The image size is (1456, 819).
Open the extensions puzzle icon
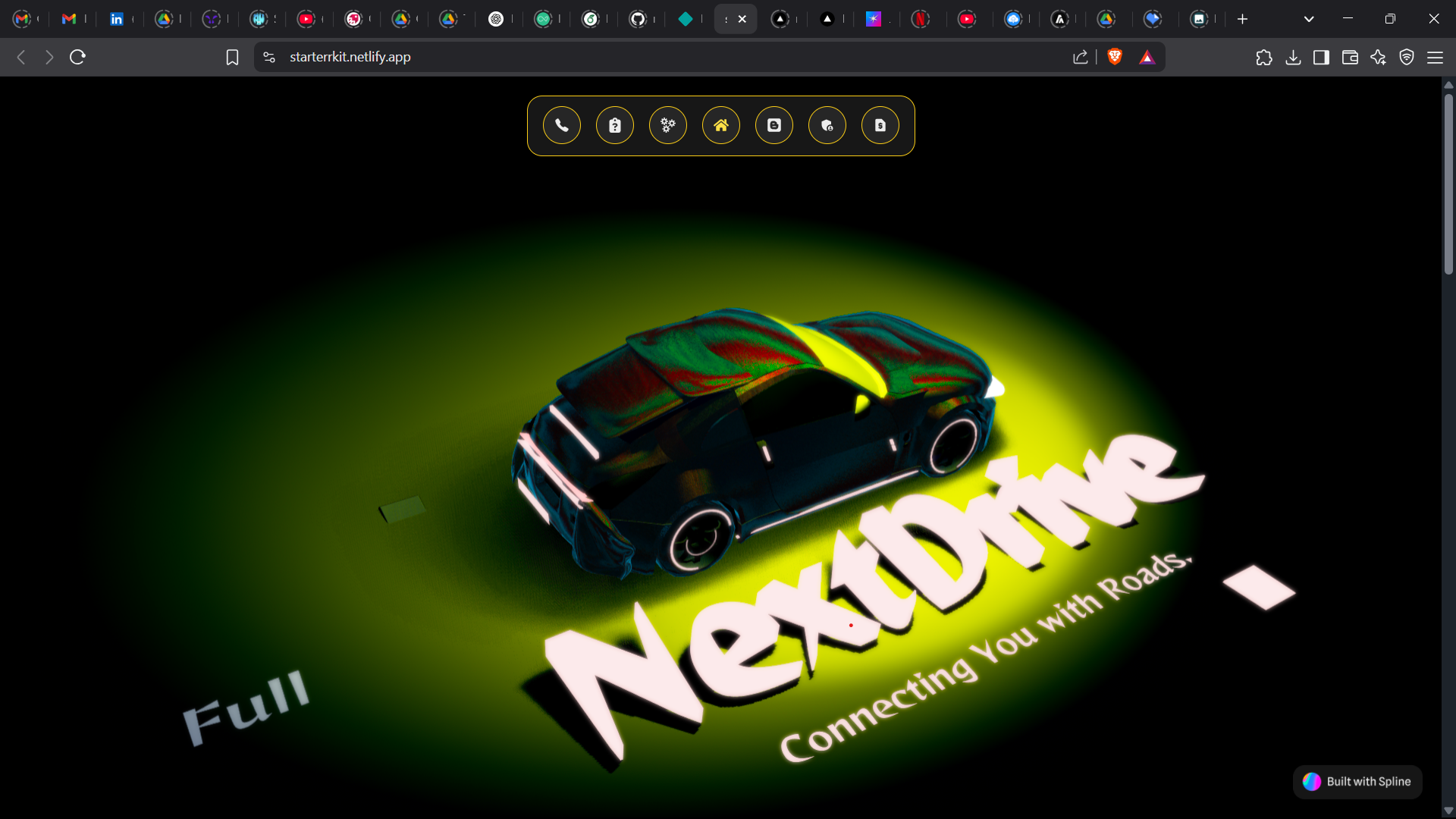click(1264, 57)
